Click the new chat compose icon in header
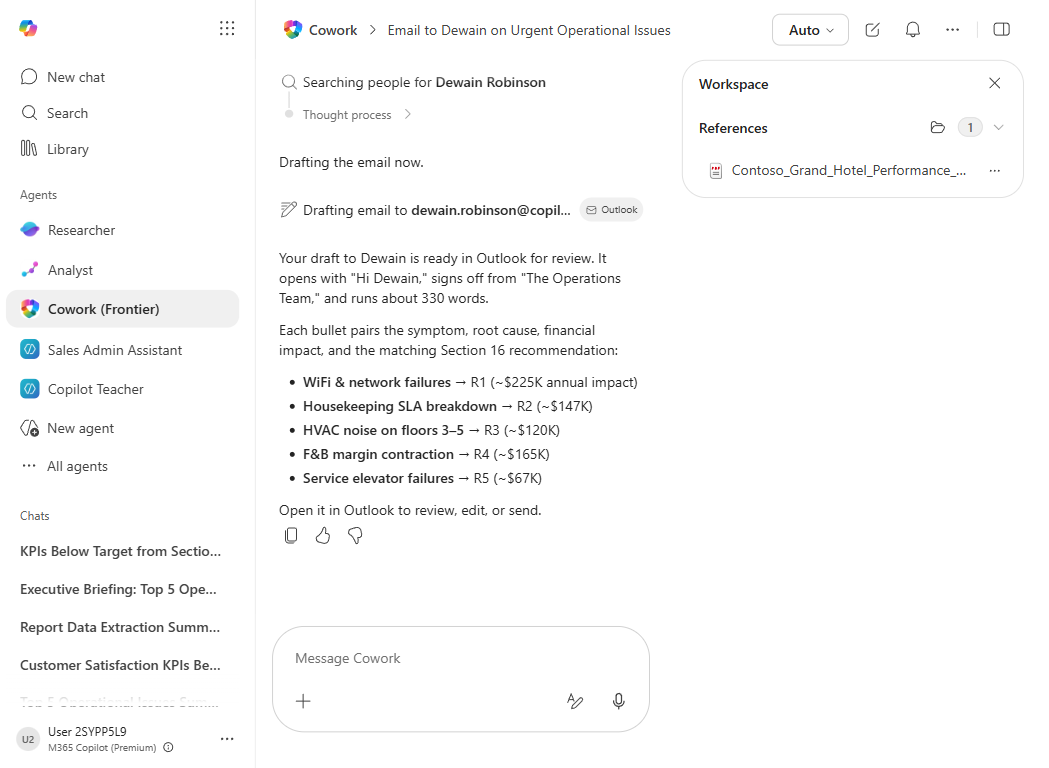This screenshot has height=768, width=1049. pos(872,29)
